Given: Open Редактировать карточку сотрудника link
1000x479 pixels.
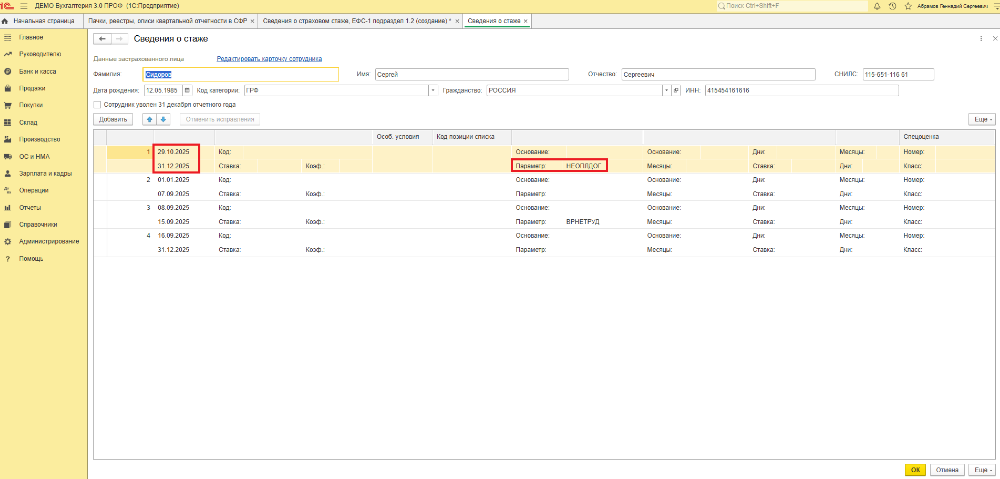Looking at the screenshot, I should tap(269, 59).
